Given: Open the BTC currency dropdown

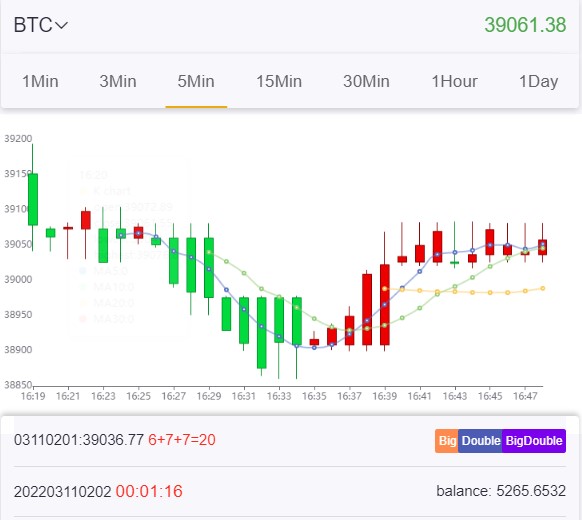Looking at the screenshot, I should [41, 25].
